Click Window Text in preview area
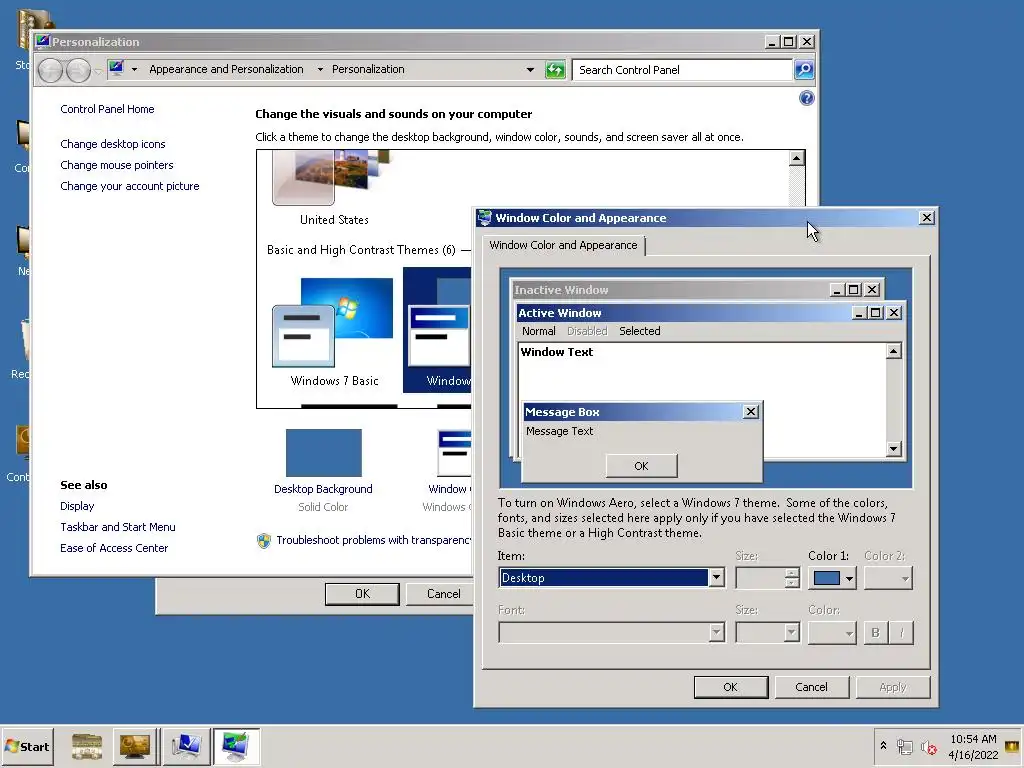 click(557, 352)
